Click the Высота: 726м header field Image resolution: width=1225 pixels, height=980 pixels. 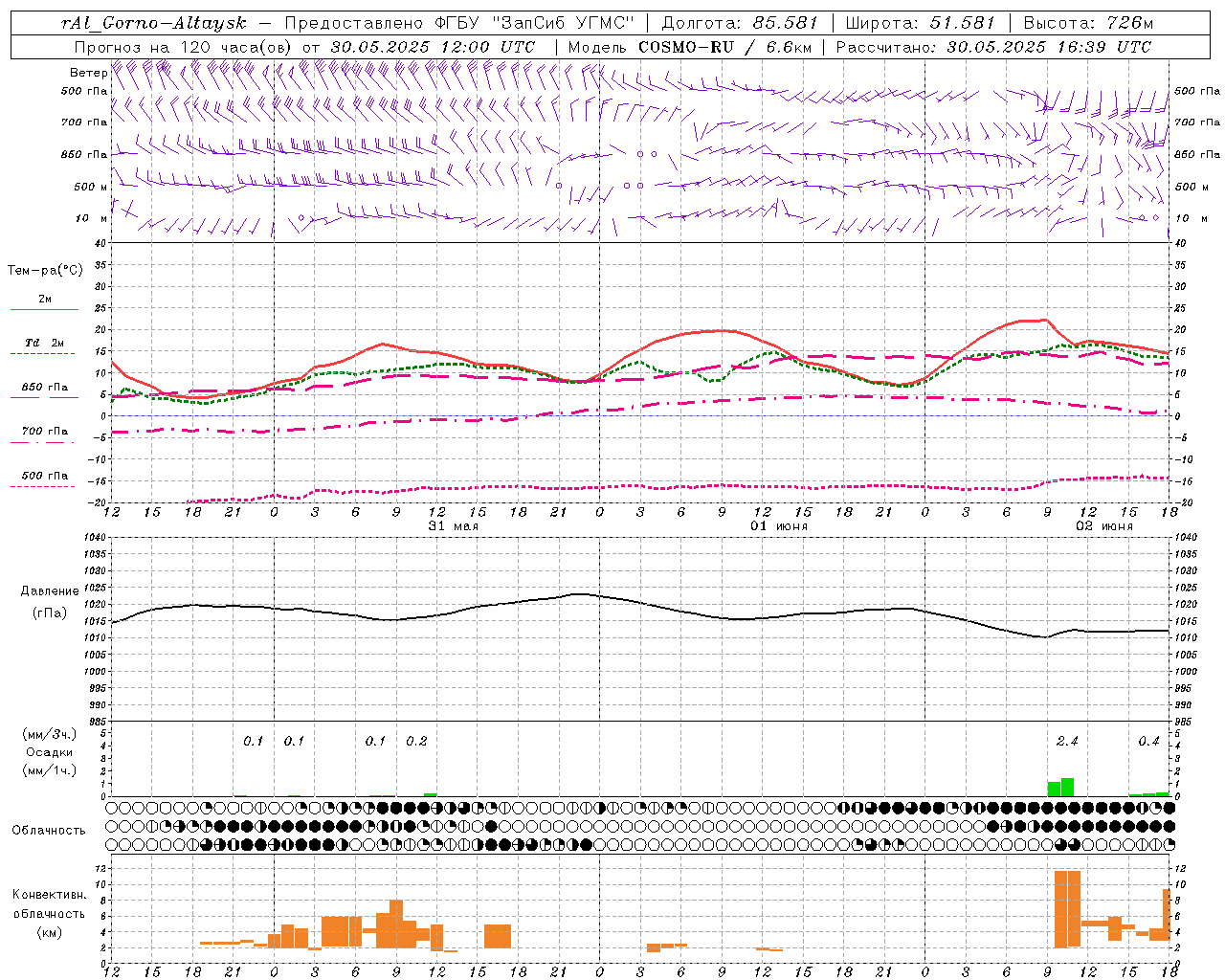coord(1089,23)
